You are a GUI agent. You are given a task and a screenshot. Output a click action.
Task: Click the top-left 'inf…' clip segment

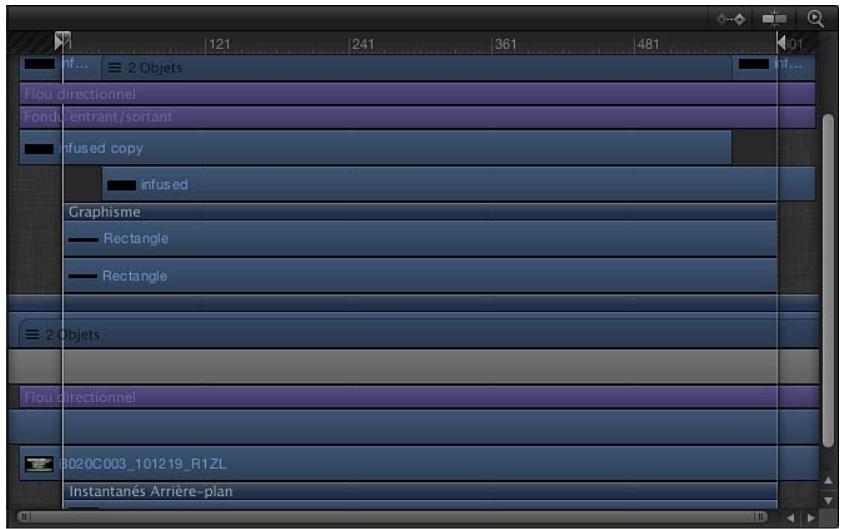[x=60, y=67]
